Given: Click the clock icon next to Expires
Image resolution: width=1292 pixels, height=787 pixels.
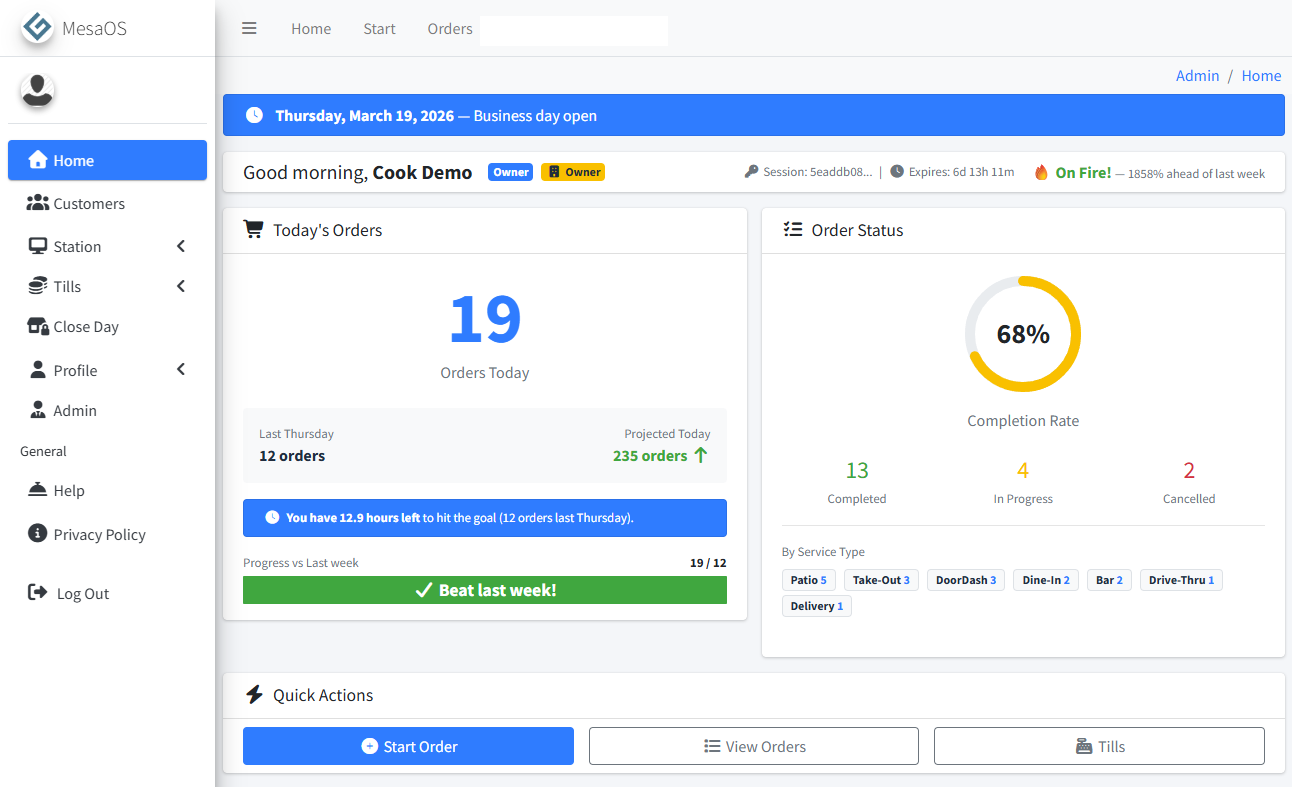Looking at the screenshot, I should (x=897, y=172).
